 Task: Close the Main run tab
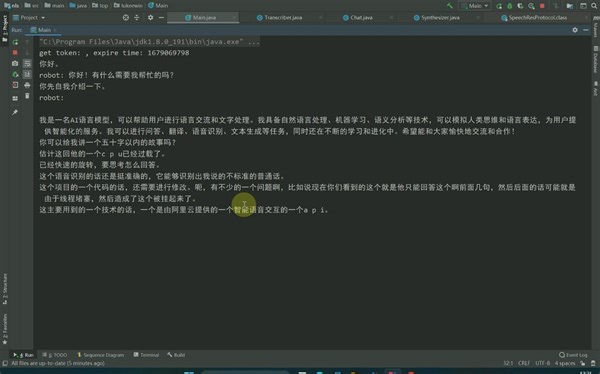click(55, 30)
